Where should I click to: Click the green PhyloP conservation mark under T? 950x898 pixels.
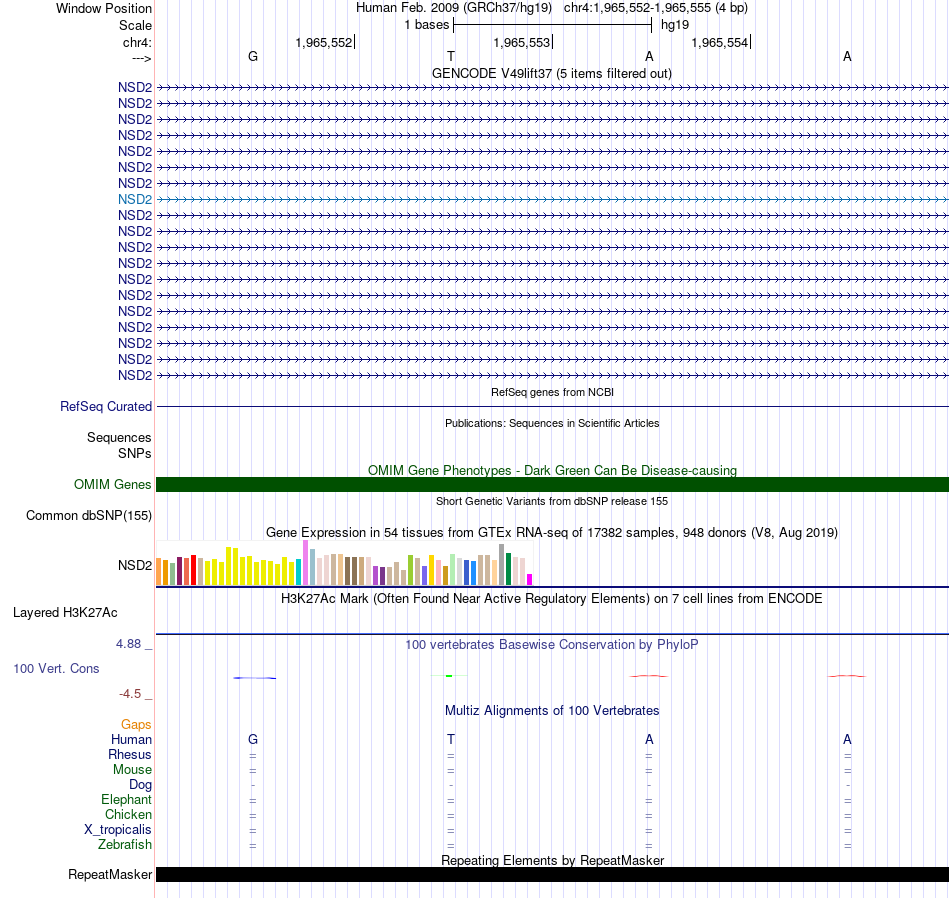(x=449, y=675)
